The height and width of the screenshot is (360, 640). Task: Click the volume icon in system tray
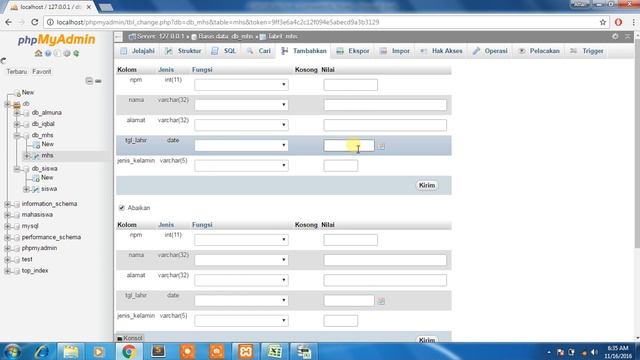point(594,352)
